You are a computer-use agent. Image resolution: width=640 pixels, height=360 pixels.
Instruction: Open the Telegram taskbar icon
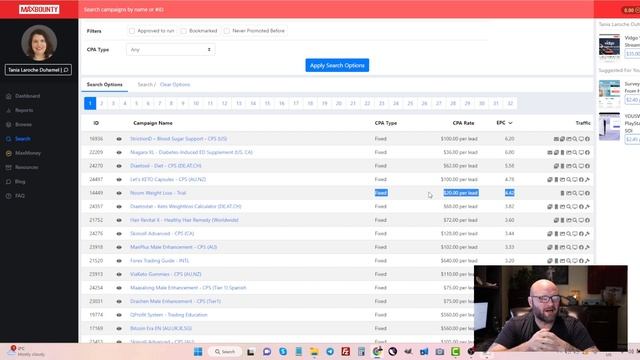pyautogui.click(x=330, y=351)
